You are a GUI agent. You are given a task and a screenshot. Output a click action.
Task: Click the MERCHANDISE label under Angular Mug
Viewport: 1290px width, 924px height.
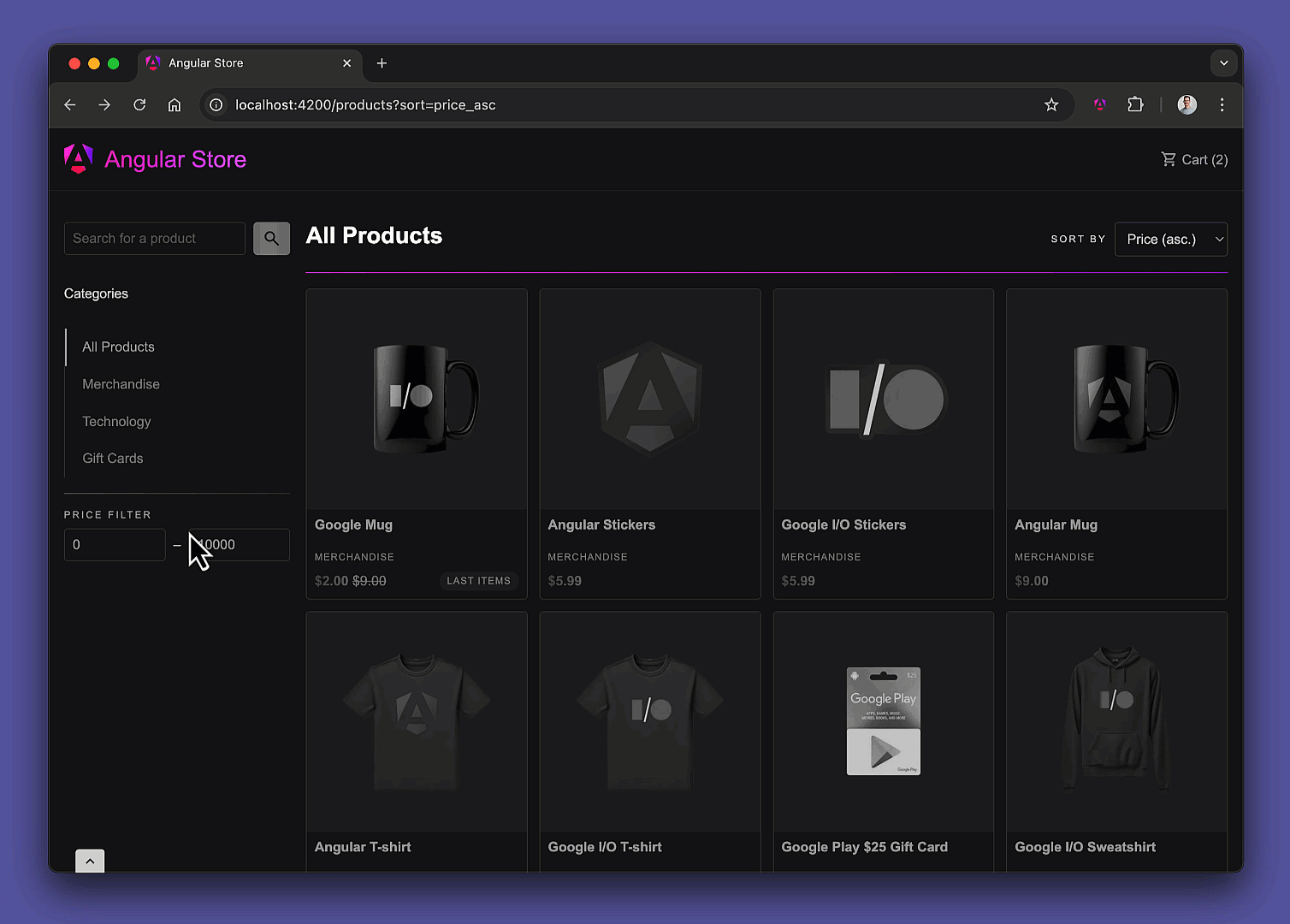coord(1054,557)
